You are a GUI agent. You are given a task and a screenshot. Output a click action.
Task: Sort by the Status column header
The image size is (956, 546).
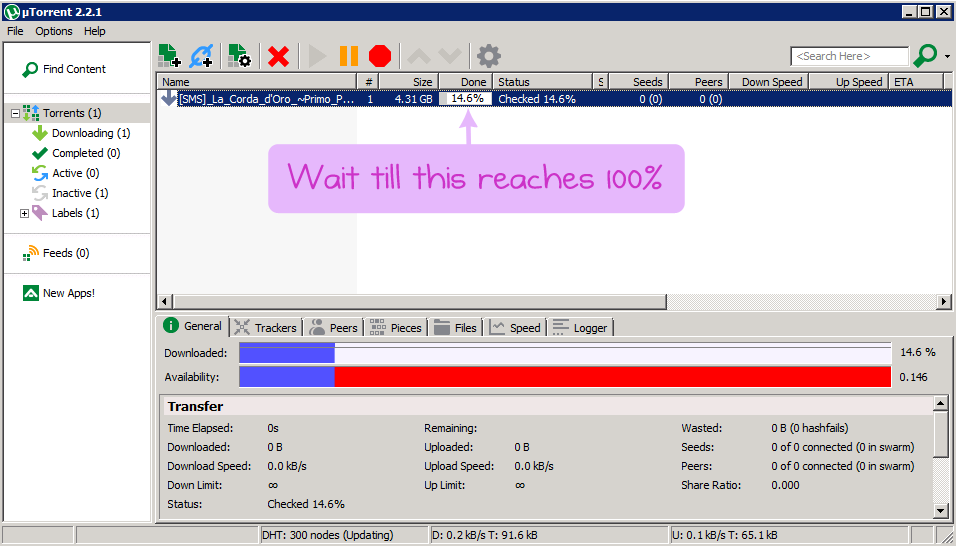pyautogui.click(x=543, y=82)
